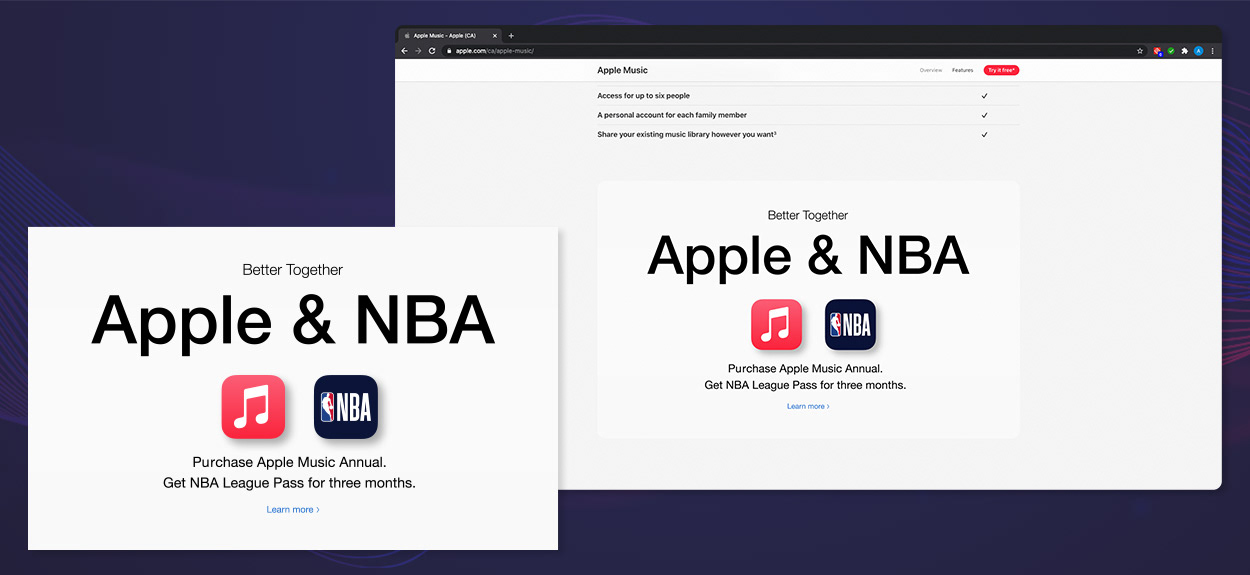Open Learn more link in the enlarged card

pyautogui.click(x=293, y=510)
